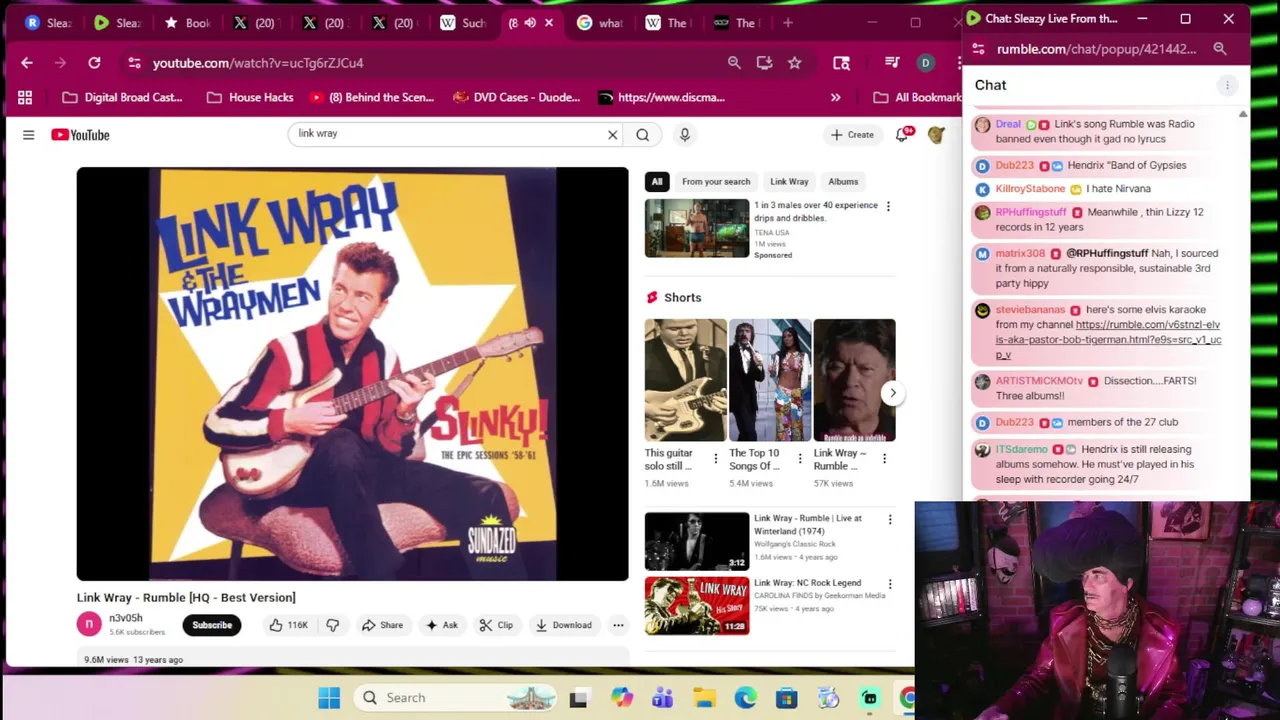Screen dimensions: 1280x720
Task: Bookmark this page with the star
Action: coord(794,63)
